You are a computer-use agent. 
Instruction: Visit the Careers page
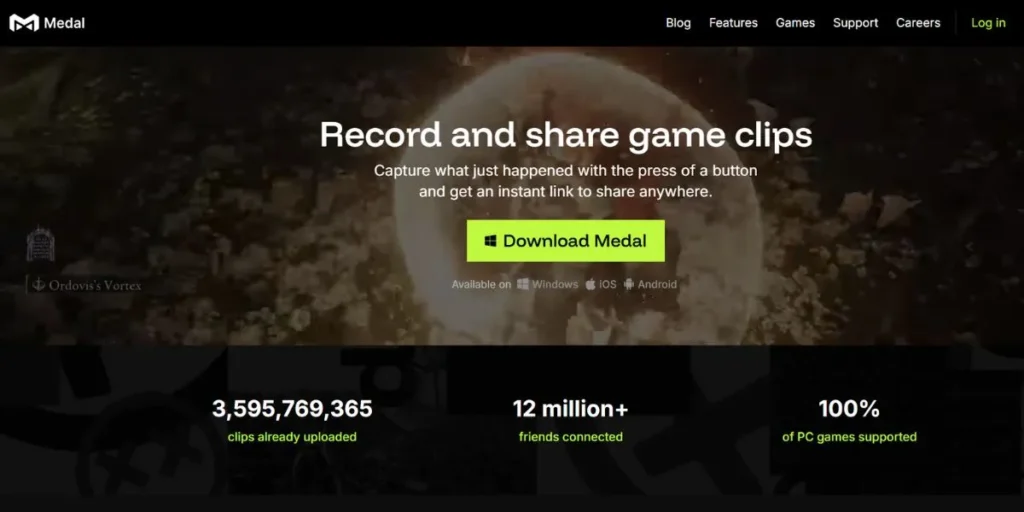tap(918, 23)
